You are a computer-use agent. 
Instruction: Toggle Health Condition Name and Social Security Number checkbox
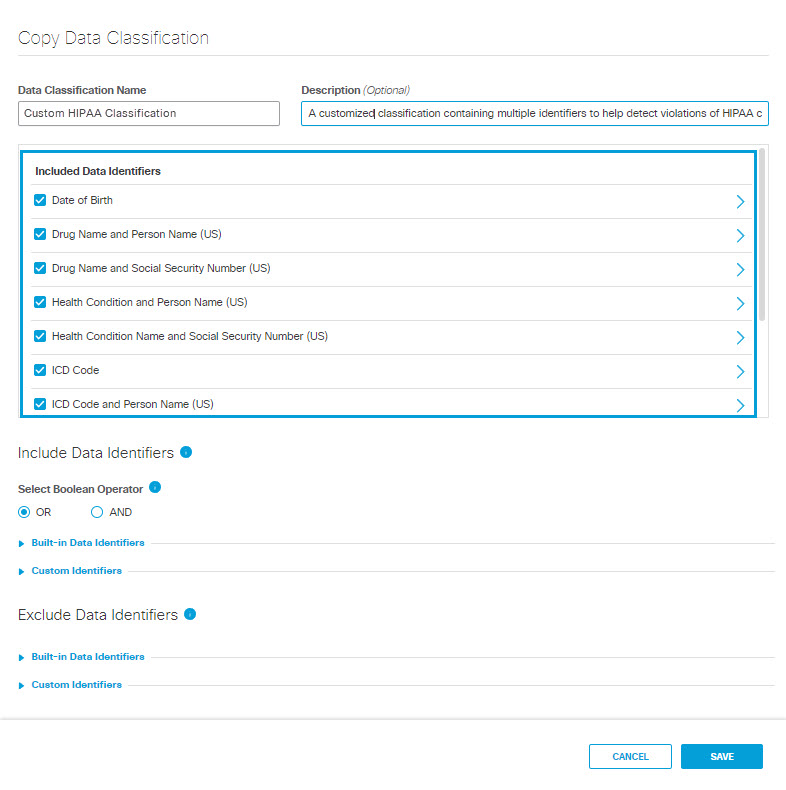click(40, 336)
